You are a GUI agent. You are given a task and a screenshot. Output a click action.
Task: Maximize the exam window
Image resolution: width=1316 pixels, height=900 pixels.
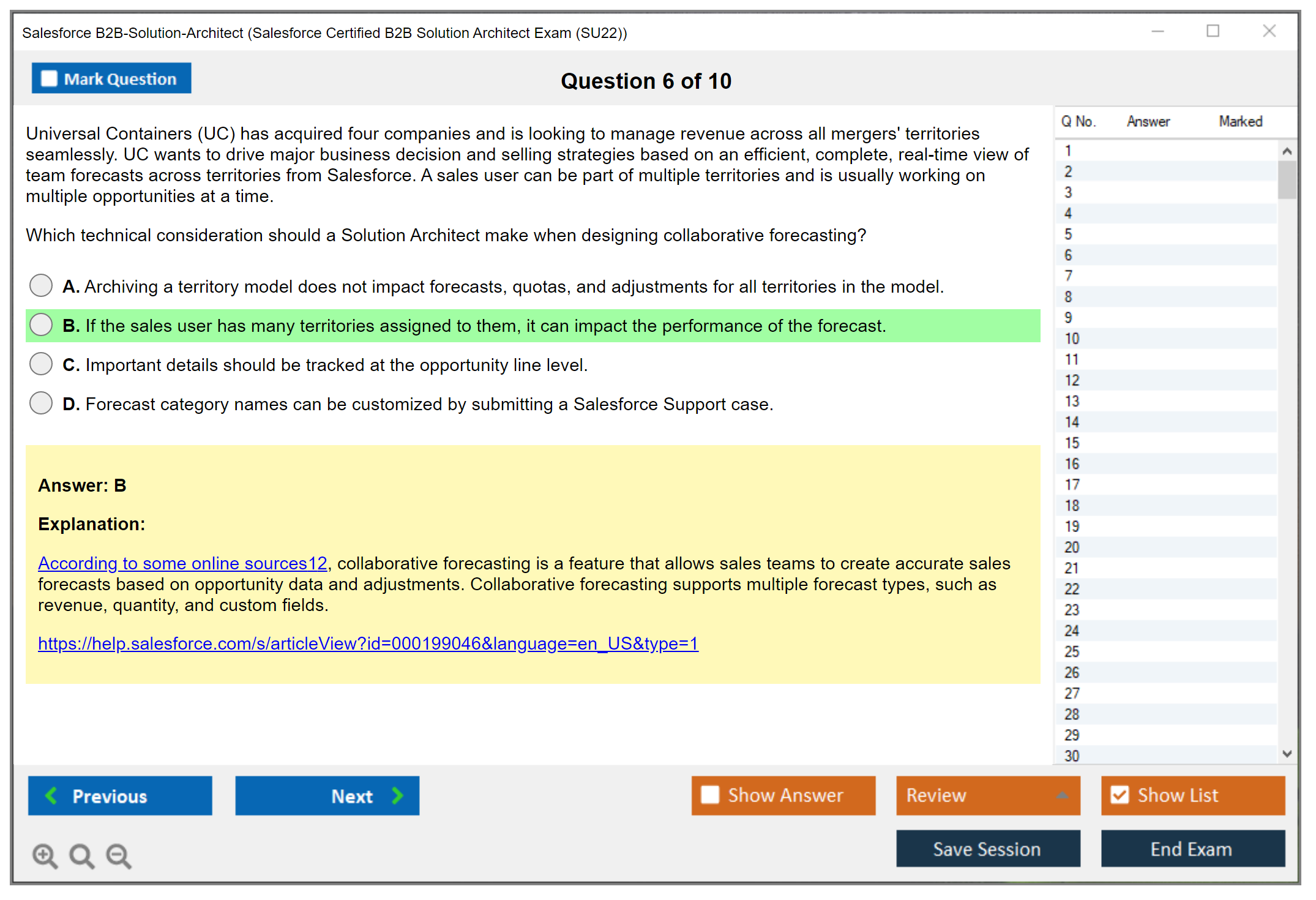pyautogui.click(x=1213, y=31)
